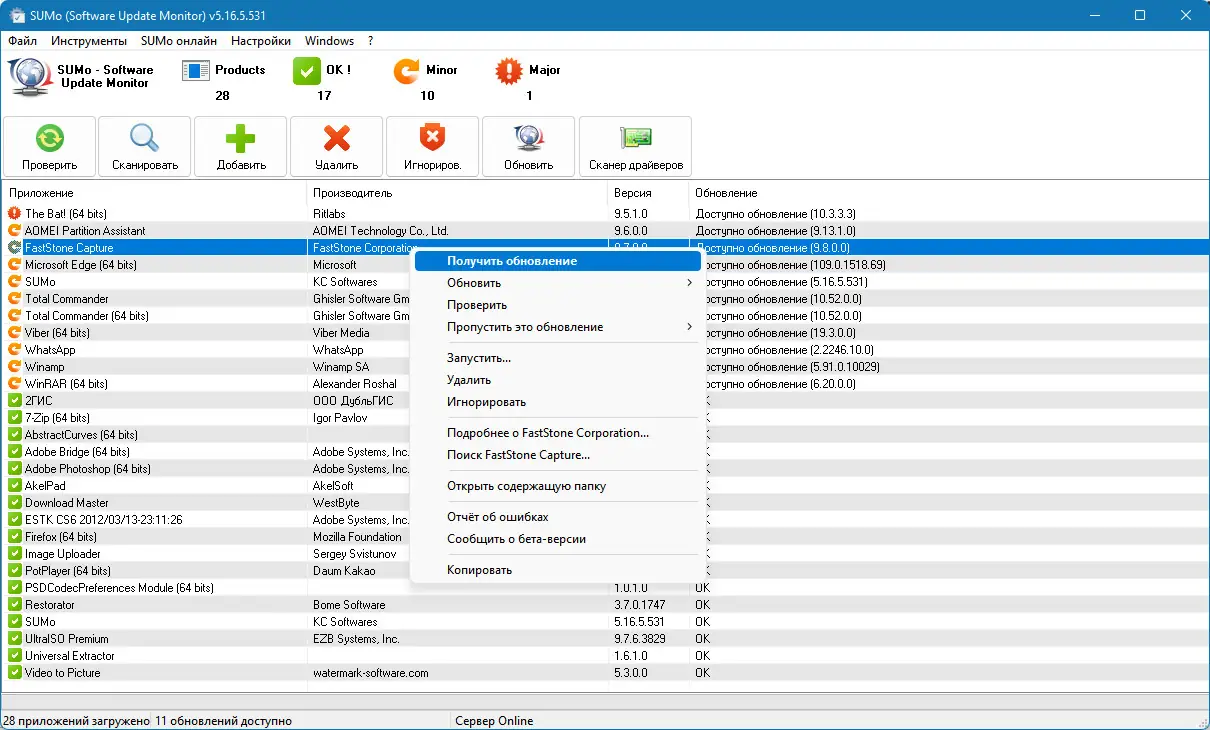
Task: Click the orange Minor updates icon
Action: click(407, 71)
